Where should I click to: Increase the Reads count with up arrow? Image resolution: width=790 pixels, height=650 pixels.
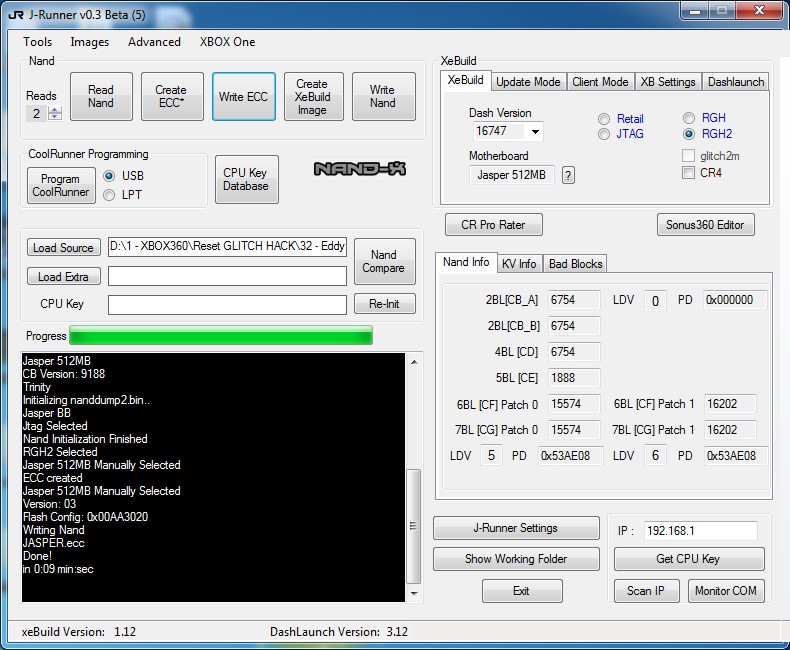pyautogui.click(x=54, y=109)
